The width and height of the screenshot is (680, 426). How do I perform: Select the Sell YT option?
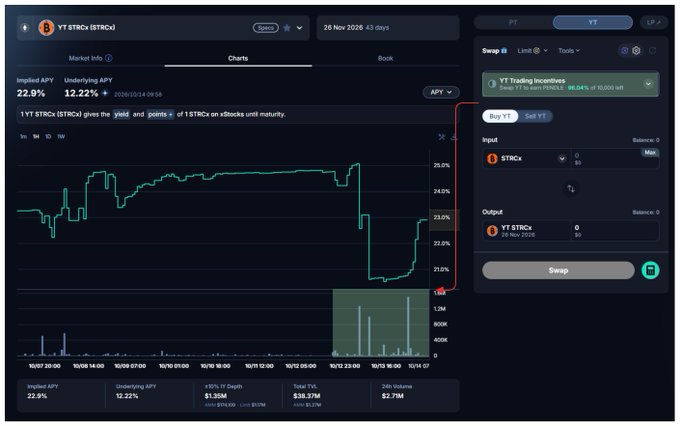535,116
